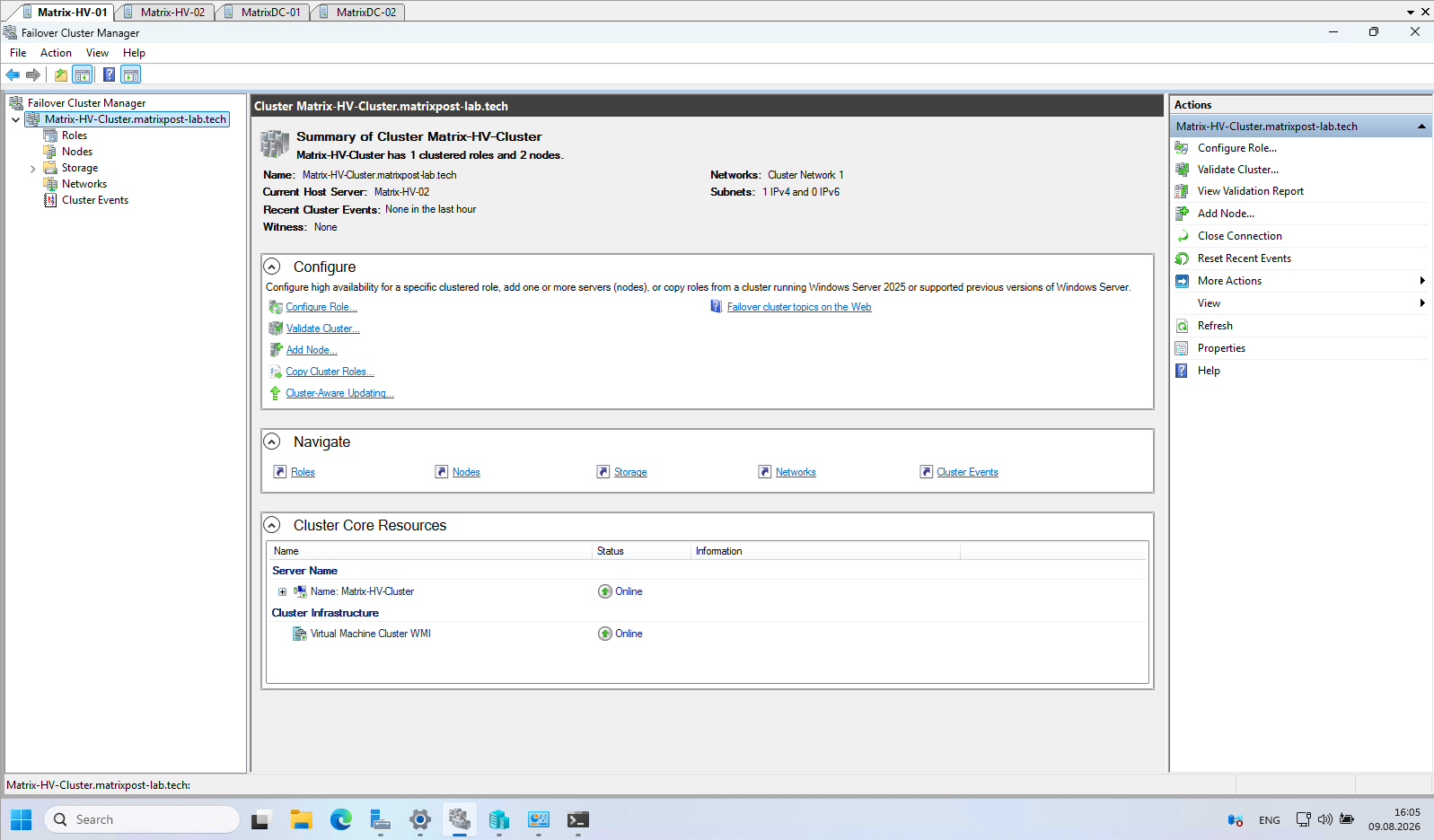Open the File menu

[x=18, y=53]
